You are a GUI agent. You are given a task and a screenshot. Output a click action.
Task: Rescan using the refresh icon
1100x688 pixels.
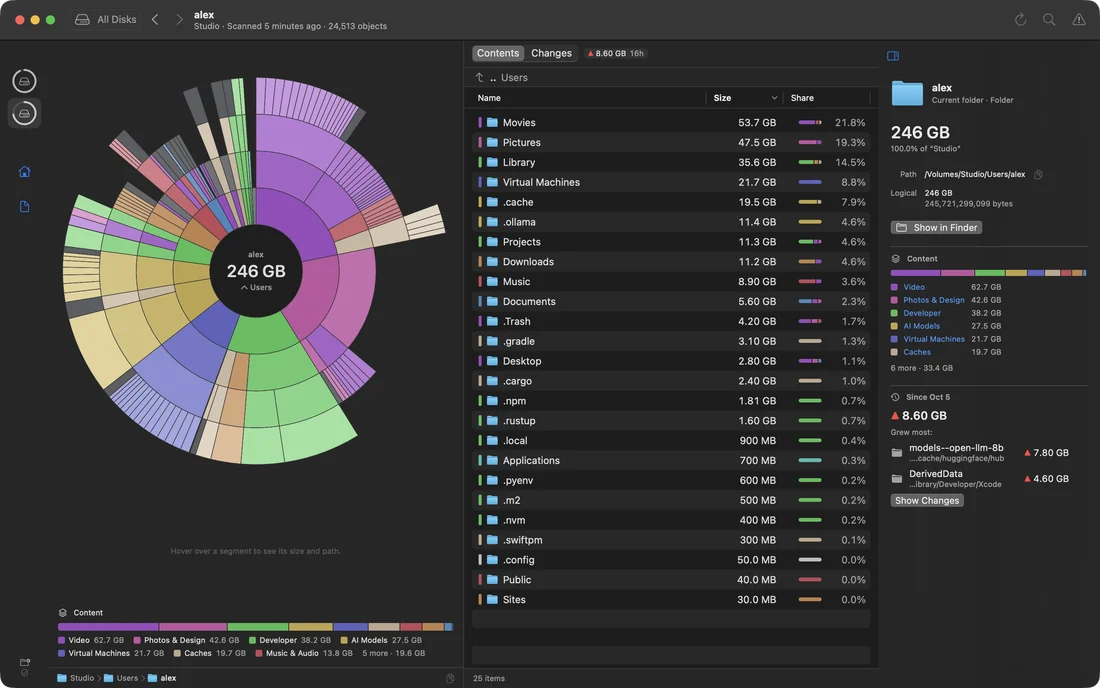coord(1020,20)
